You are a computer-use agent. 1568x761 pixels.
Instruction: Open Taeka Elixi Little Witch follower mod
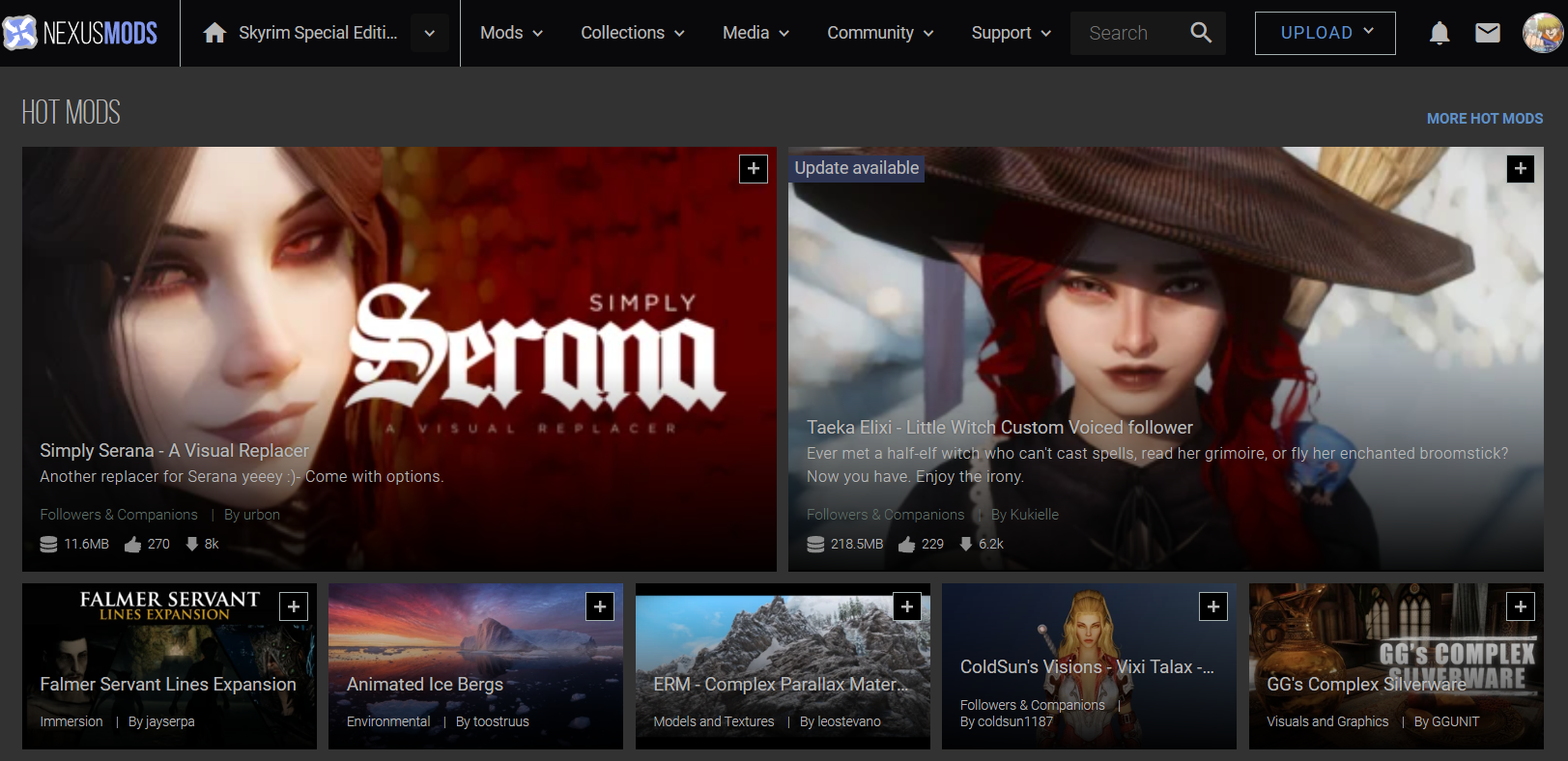point(1000,428)
